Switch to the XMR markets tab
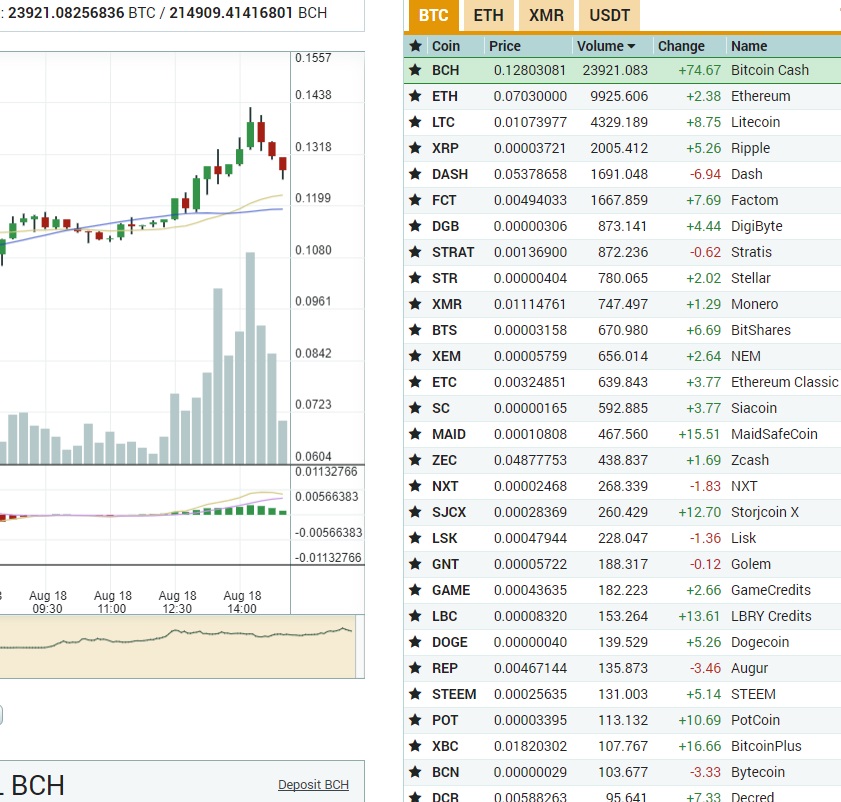Viewport: 841px width, 802px height. click(x=546, y=16)
